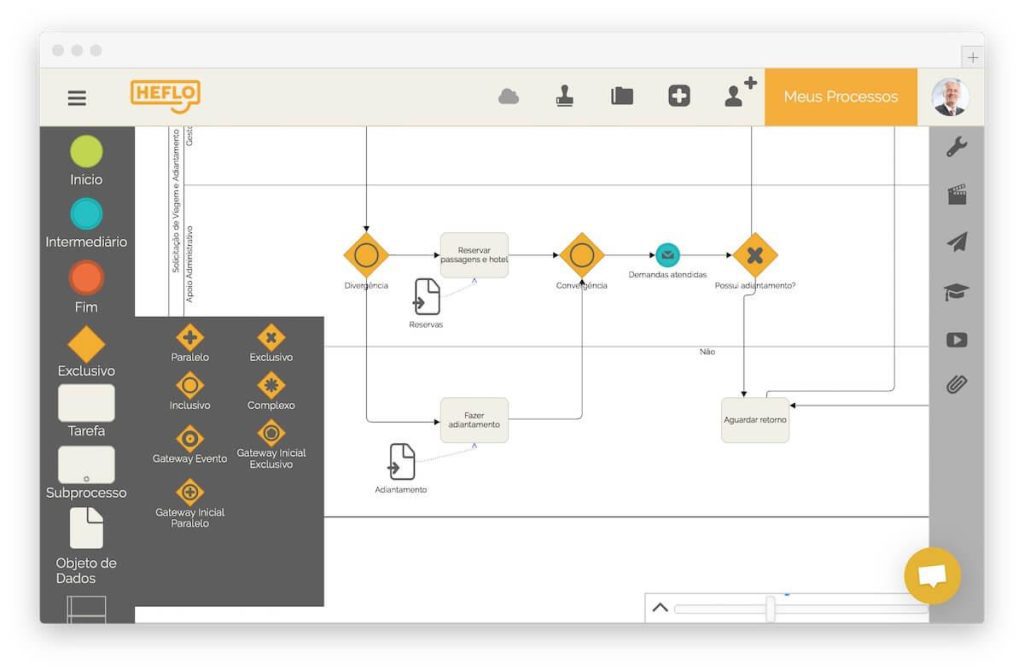Open the chat support bubble

932,576
